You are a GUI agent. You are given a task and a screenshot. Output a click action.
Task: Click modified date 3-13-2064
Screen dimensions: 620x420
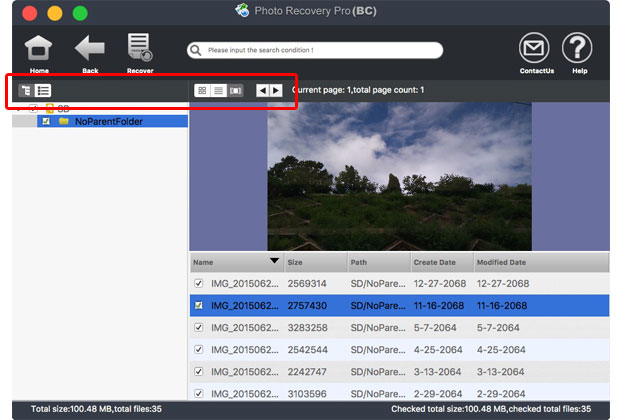[500, 372]
